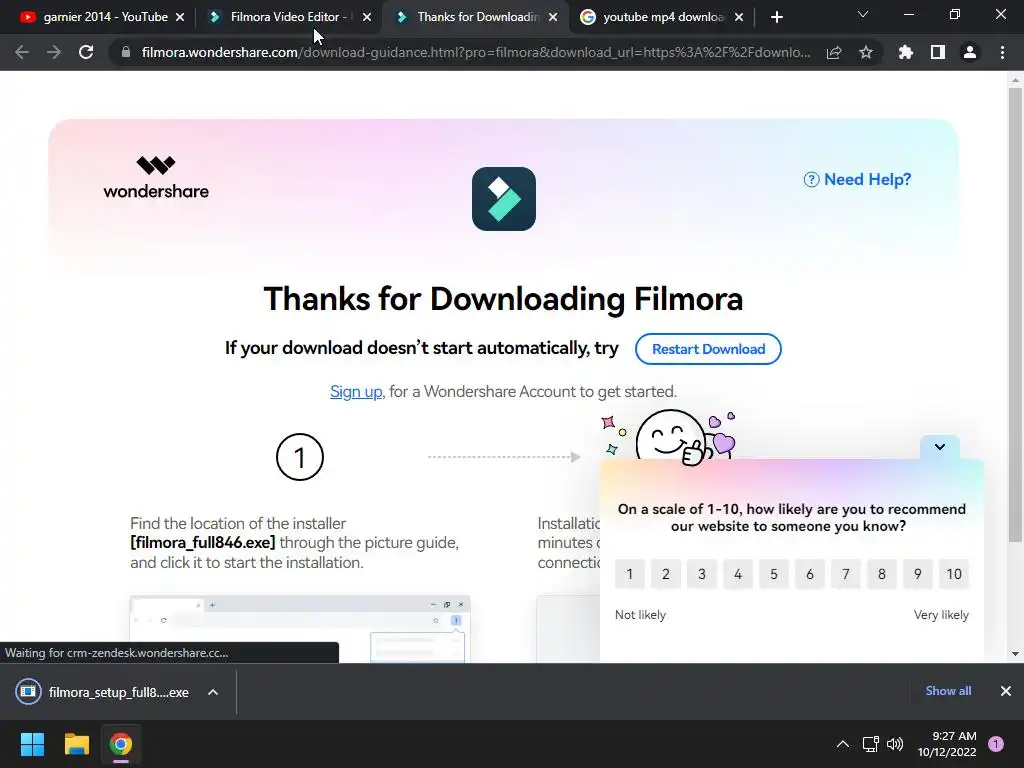The width and height of the screenshot is (1024, 768).
Task: Open Chrome profile avatar
Action: point(970,52)
